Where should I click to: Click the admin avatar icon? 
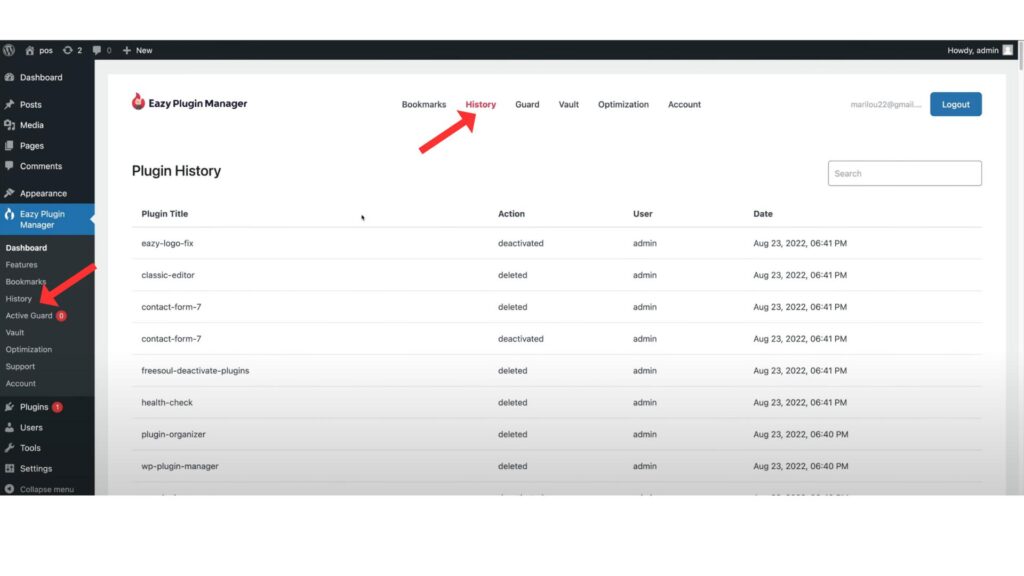[x=1008, y=50]
